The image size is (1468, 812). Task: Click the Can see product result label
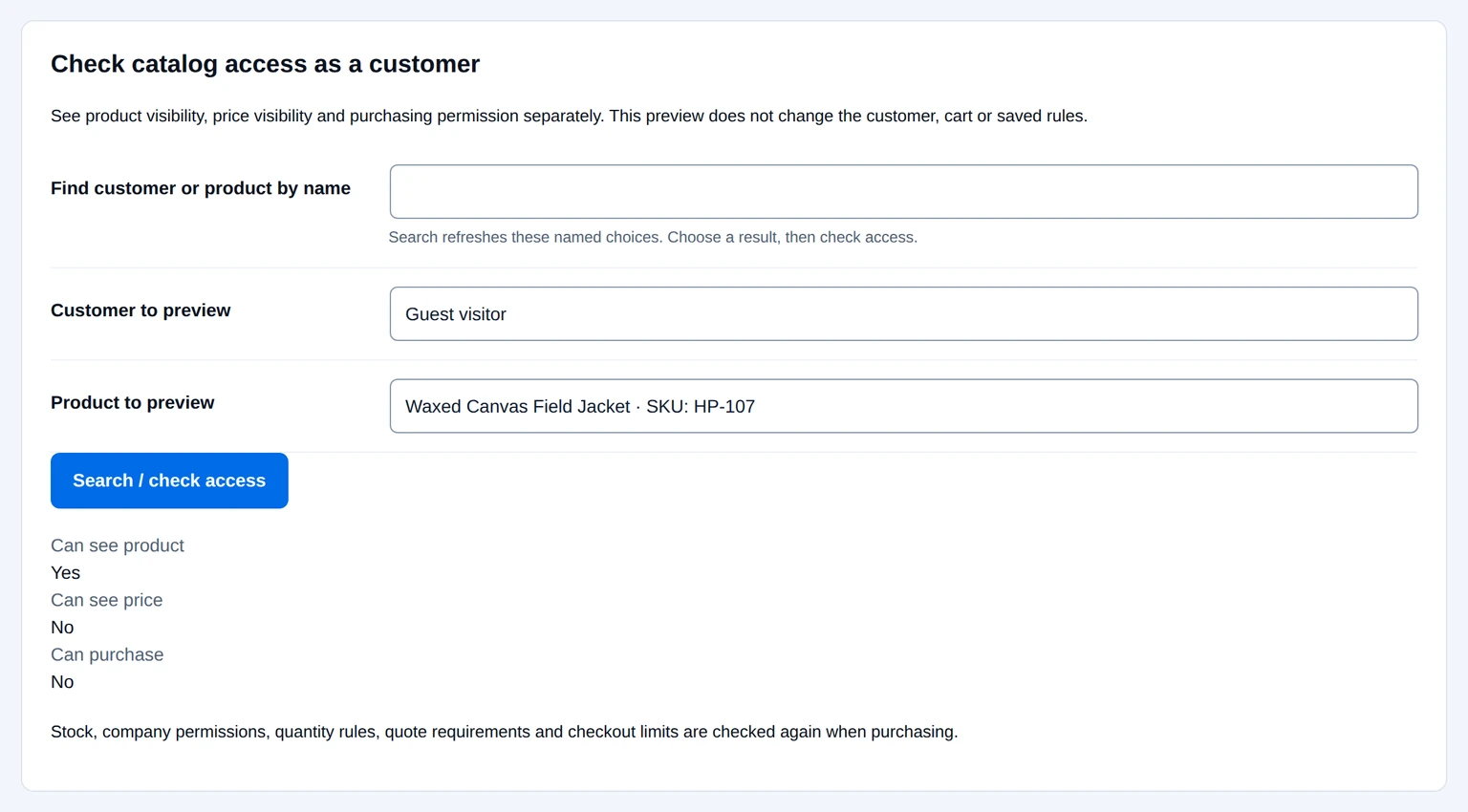(x=118, y=545)
